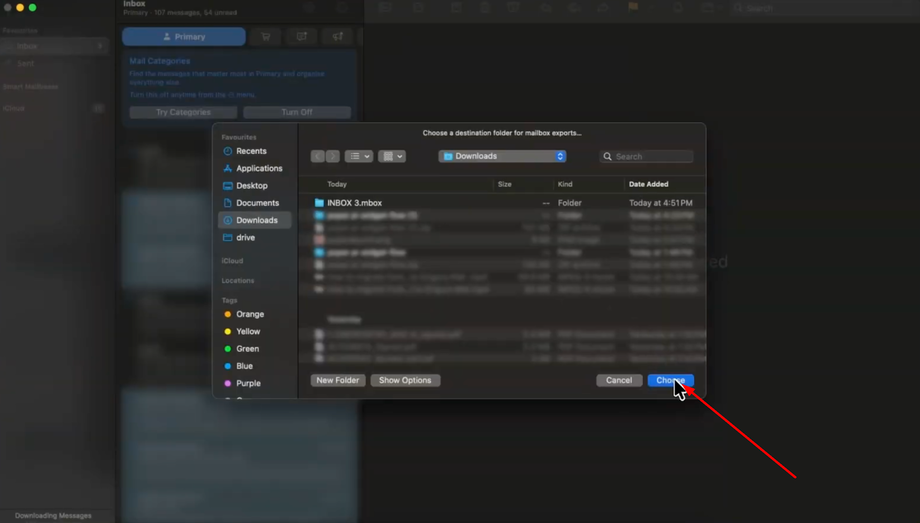The width and height of the screenshot is (920, 523).
Task: Click the iCloud row in Mail sidebar
Action: point(55,109)
